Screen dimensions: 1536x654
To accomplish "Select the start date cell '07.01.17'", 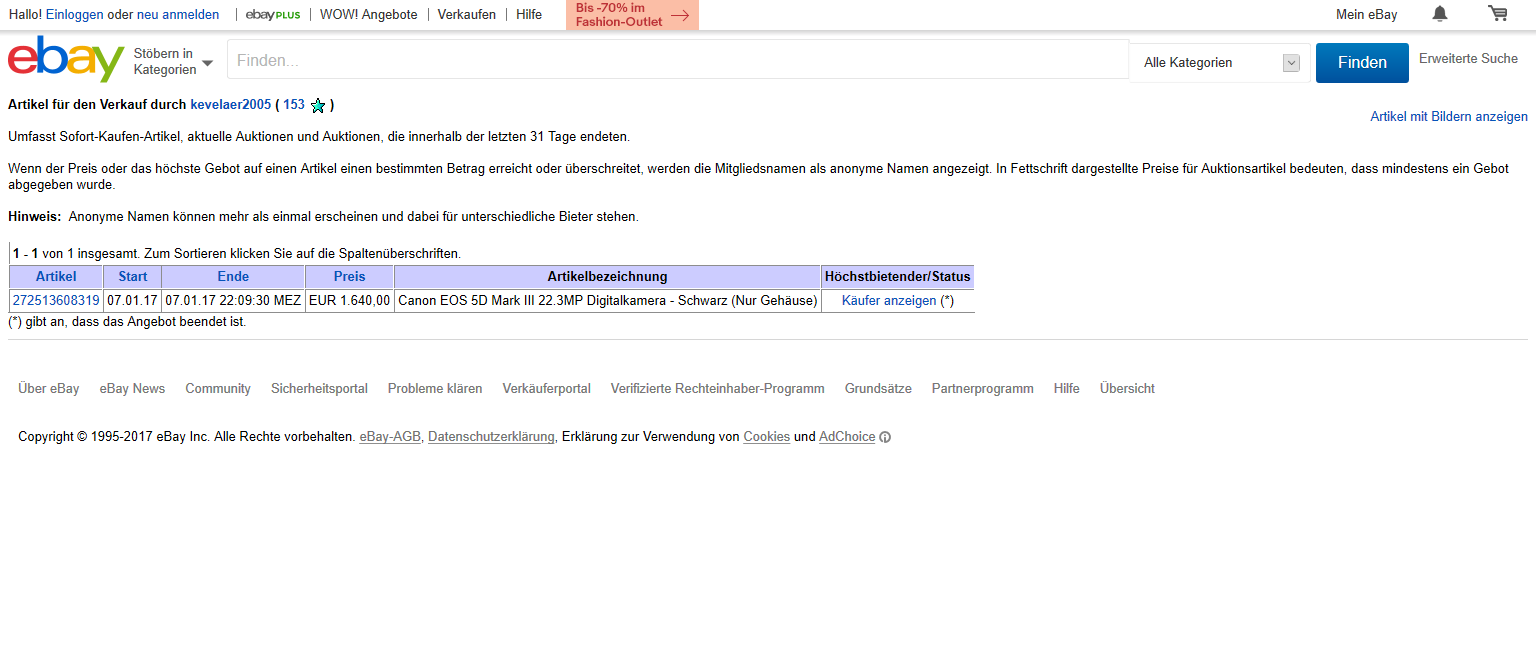I will [x=133, y=301].
